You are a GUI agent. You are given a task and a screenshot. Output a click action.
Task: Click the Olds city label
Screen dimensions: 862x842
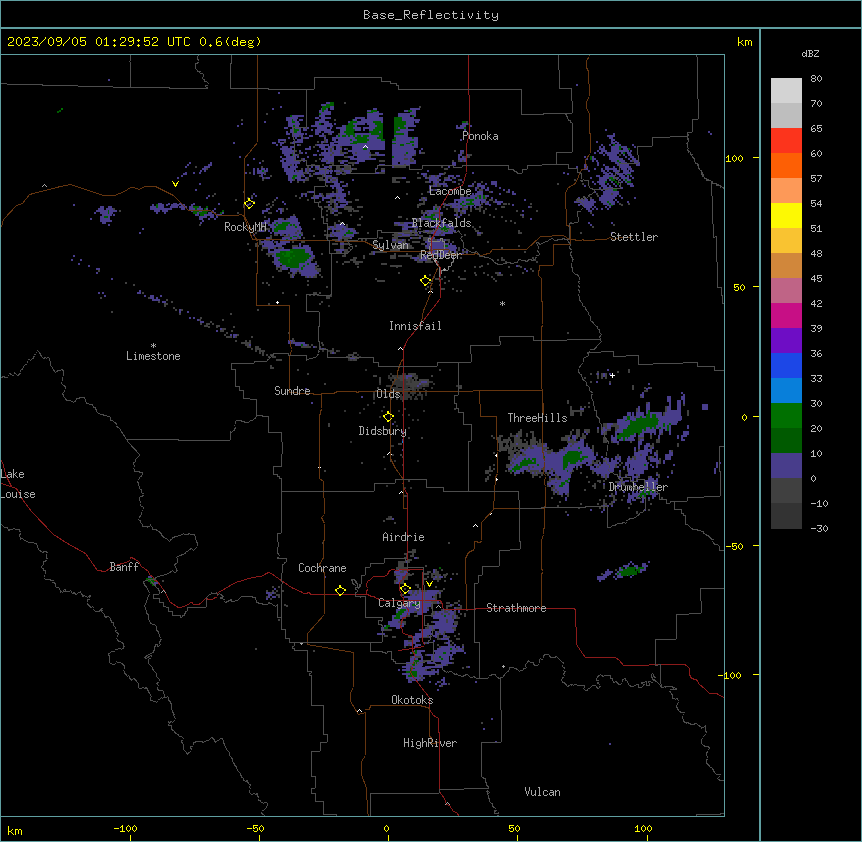click(x=388, y=394)
